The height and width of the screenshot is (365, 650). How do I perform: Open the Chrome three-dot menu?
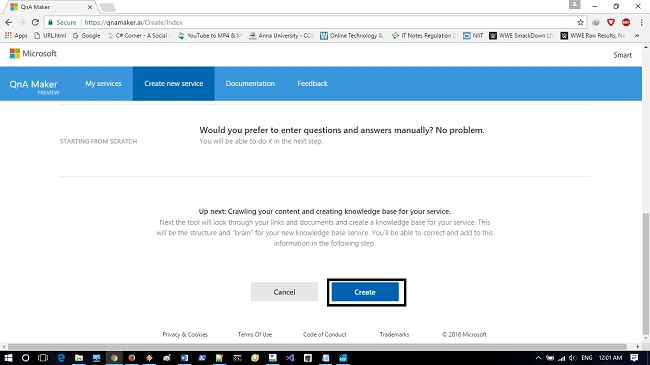[x=641, y=22]
